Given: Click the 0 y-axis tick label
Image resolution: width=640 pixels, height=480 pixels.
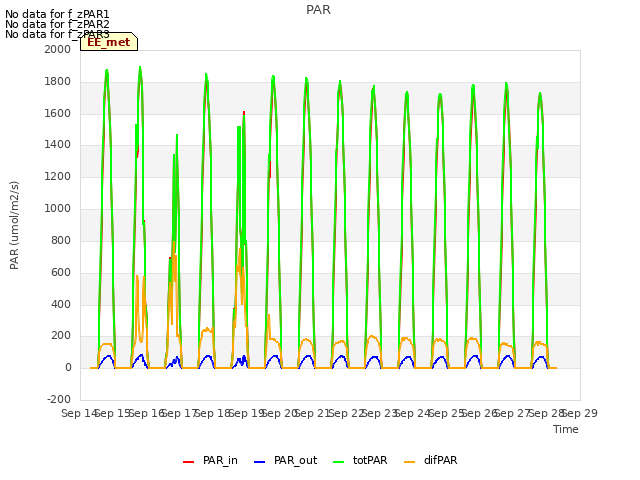Looking at the screenshot, I should (68, 368).
